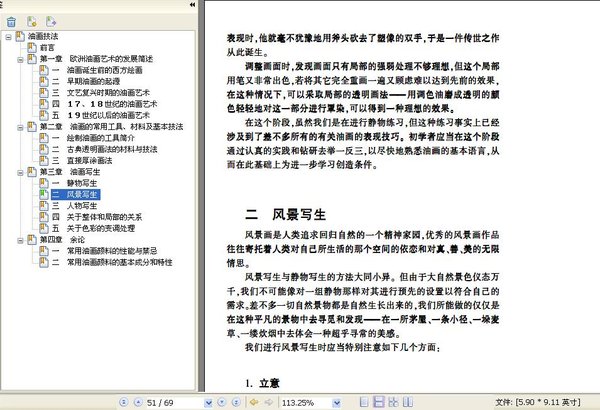
Task: Open bookmark 前言
Action: pos(47,48)
